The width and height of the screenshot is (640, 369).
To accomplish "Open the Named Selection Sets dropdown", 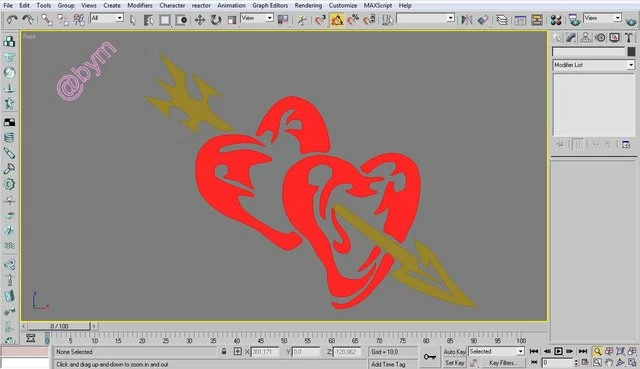I will 426,18.
